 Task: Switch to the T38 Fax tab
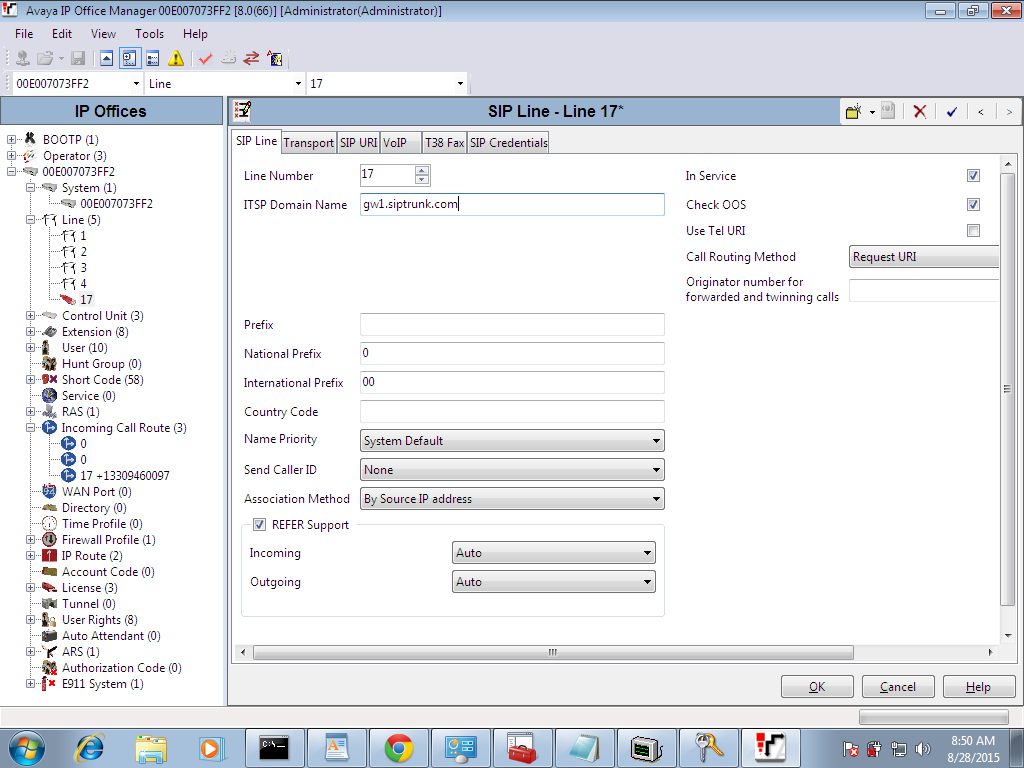444,143
